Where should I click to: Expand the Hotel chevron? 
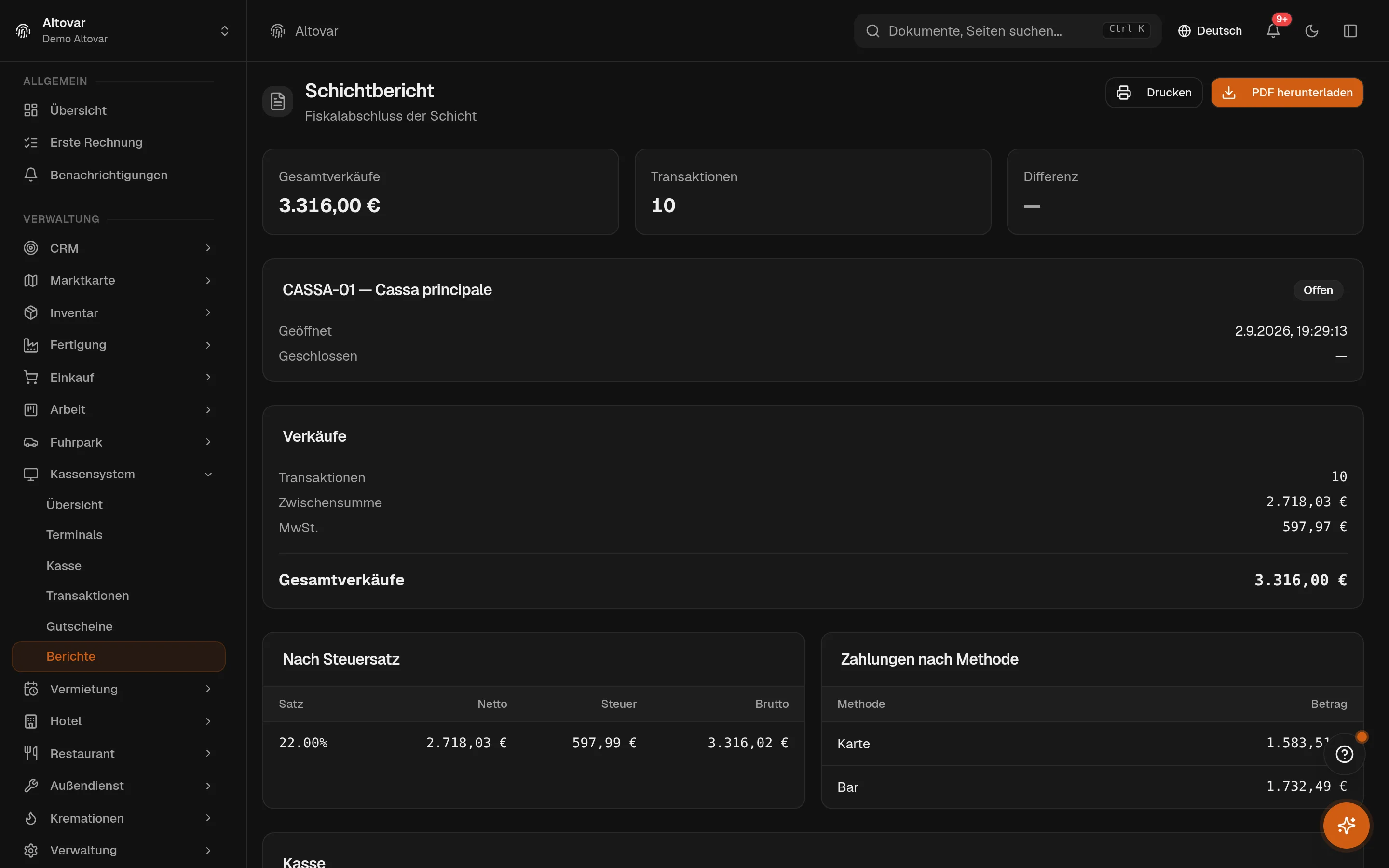click(208, 721)
